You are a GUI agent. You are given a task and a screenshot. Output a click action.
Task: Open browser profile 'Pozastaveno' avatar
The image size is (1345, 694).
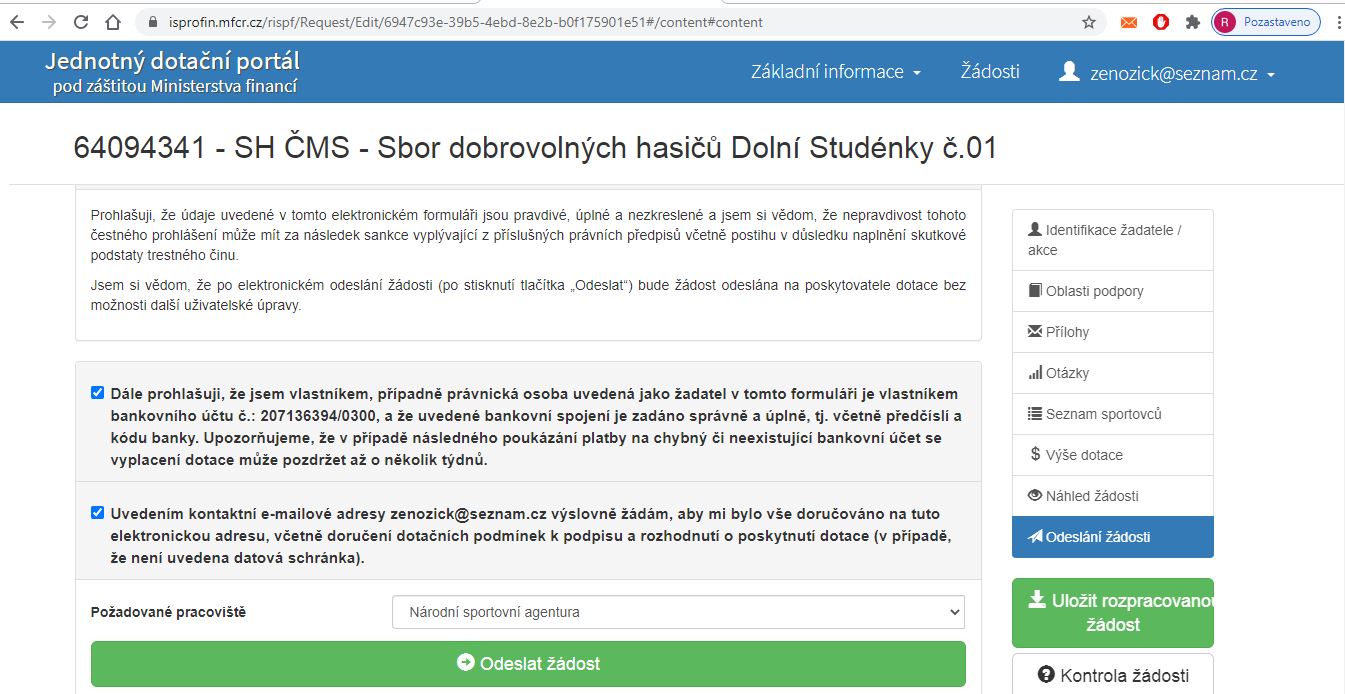1265,22
